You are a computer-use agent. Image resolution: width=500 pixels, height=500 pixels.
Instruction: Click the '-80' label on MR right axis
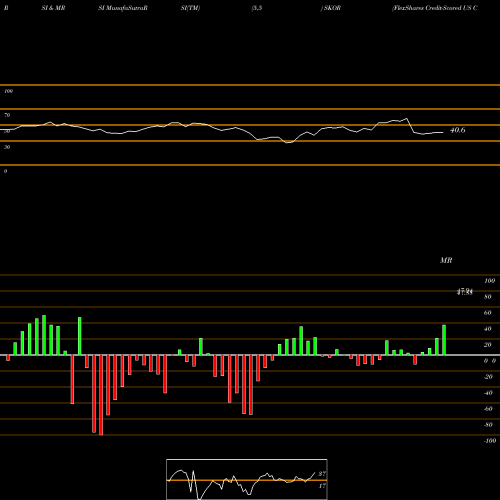(488, 425)
